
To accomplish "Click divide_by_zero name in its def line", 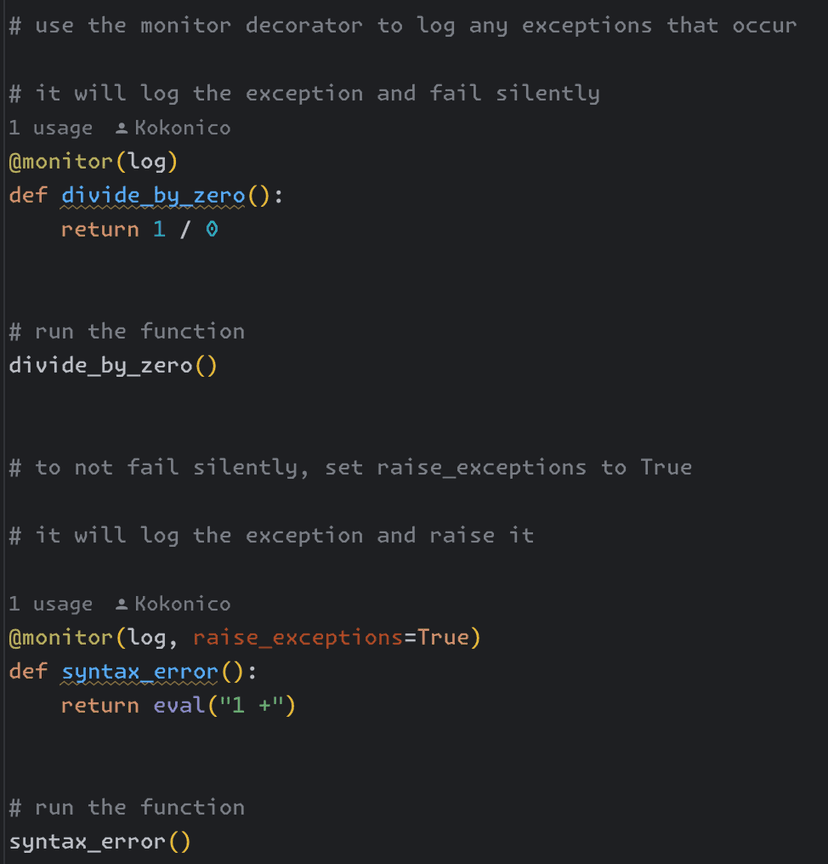I will click(153, 195).
